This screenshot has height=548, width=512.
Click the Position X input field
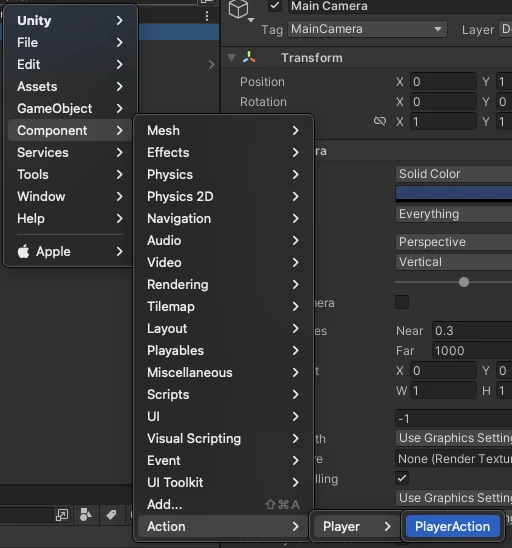(x=443, y=82)
